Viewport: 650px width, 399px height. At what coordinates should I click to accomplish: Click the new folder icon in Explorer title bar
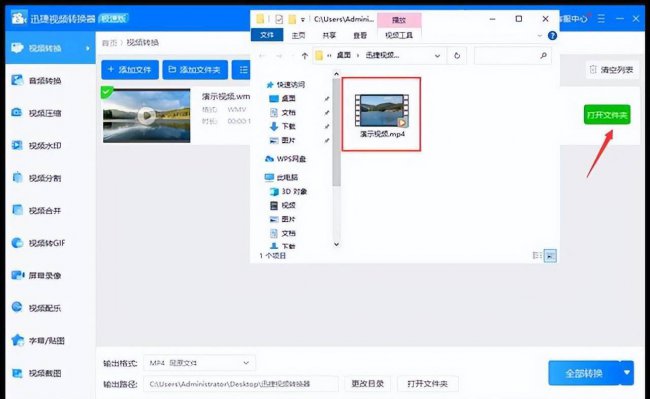(292, 19)
